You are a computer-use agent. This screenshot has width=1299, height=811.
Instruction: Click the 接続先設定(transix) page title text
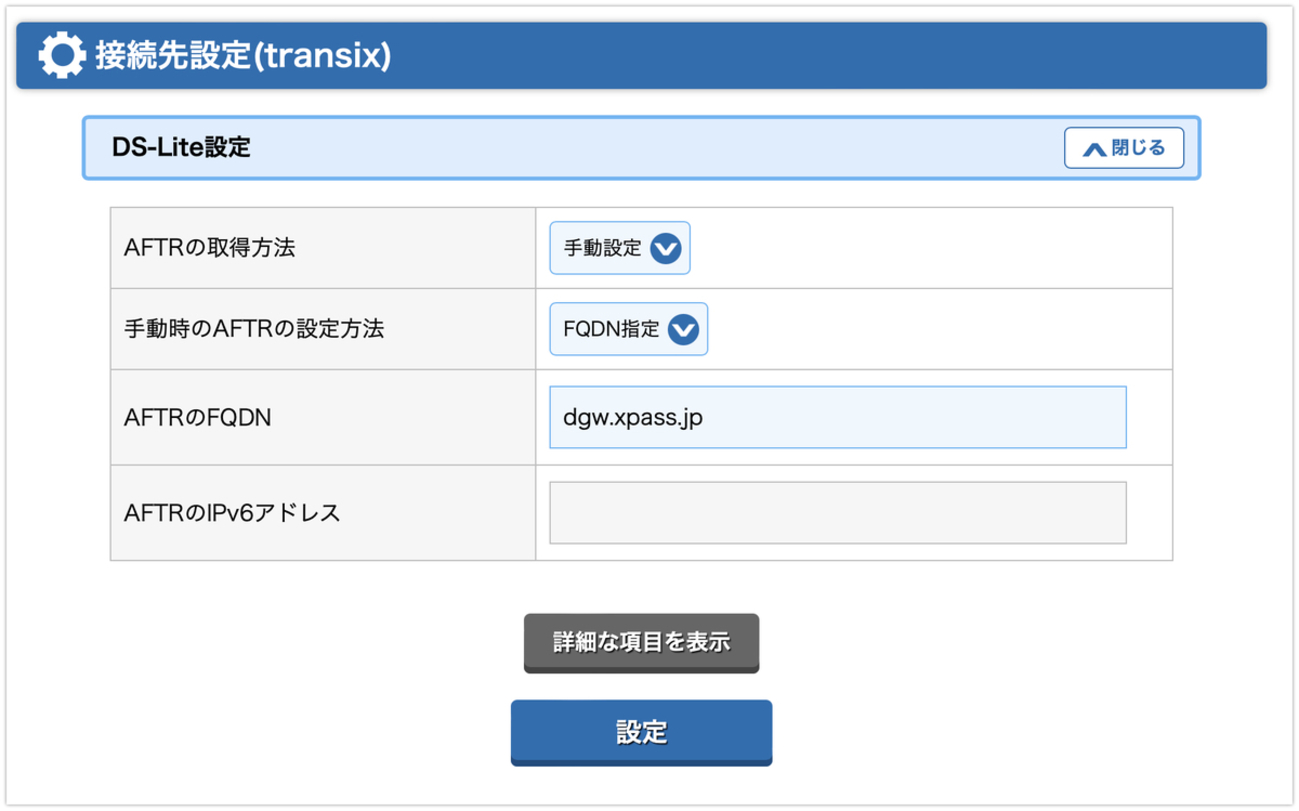tap(242, 56)
